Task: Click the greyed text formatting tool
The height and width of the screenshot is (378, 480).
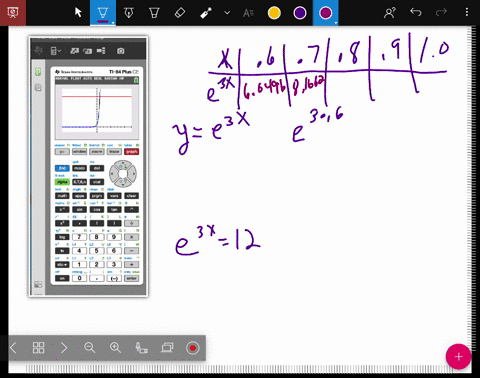Action: [x=248, y=13]
